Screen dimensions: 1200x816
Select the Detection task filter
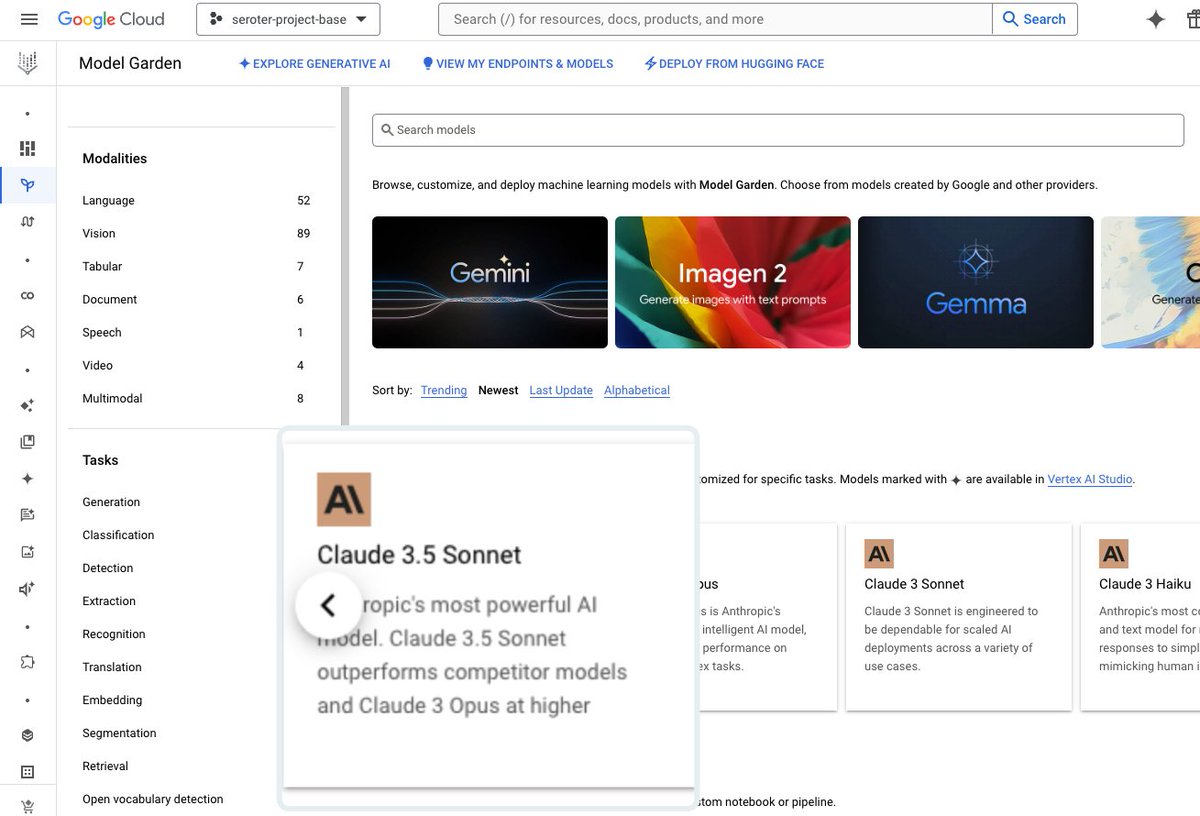click(x=108, y=569)
